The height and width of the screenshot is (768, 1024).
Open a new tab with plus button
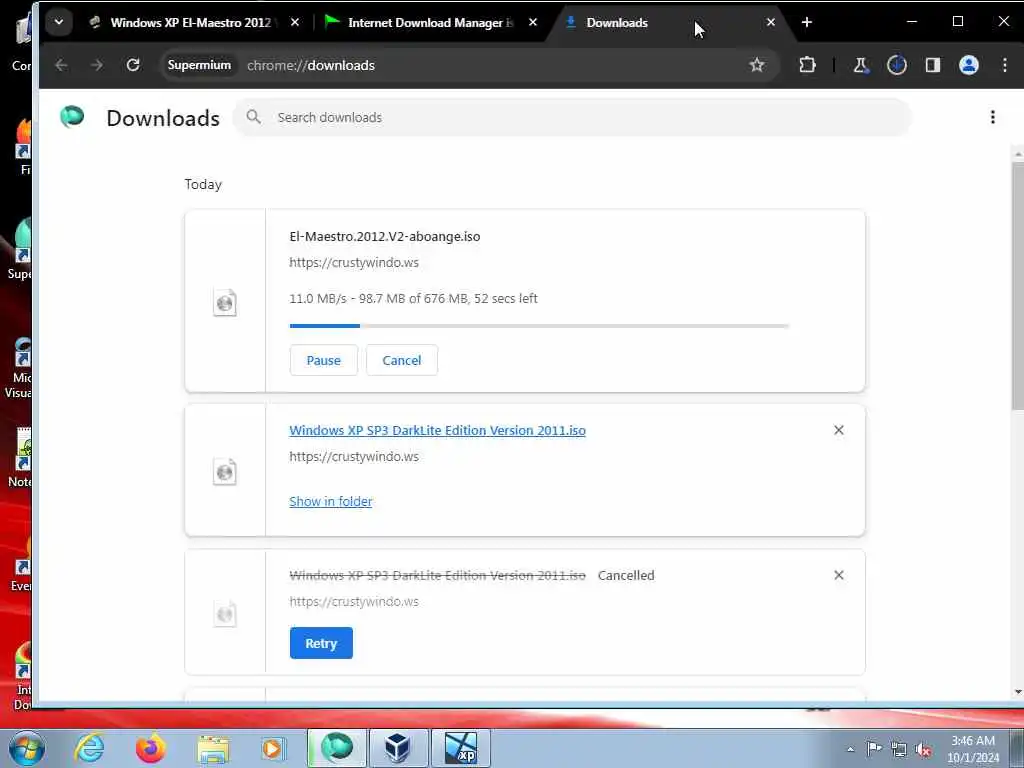[807, 22]
